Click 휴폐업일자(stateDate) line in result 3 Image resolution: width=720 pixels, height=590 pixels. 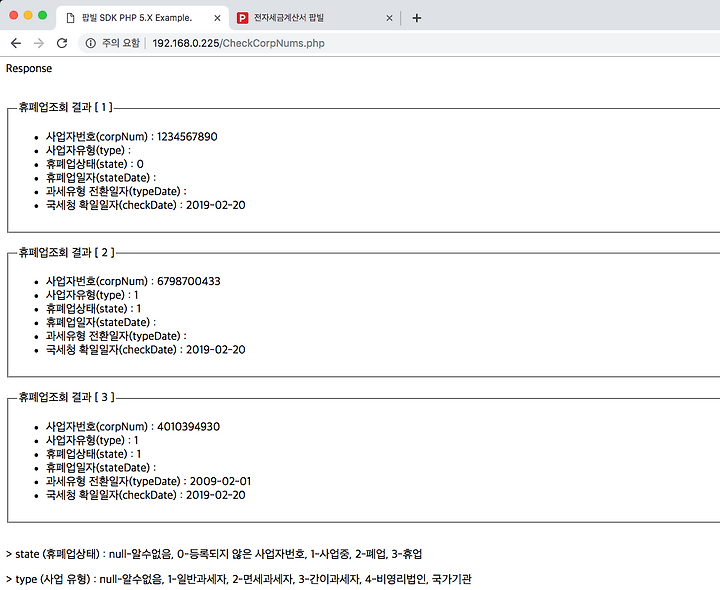pyautogui.click(x=101, y=468)
